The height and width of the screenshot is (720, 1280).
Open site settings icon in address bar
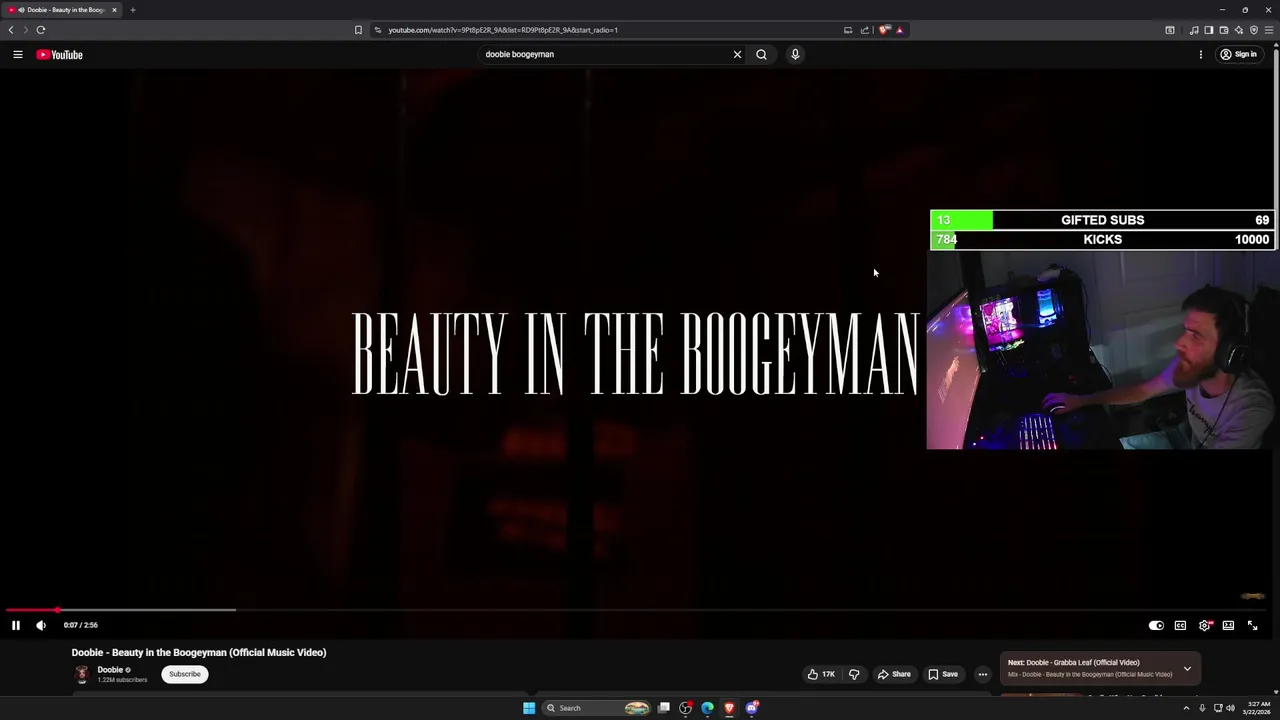377,30
